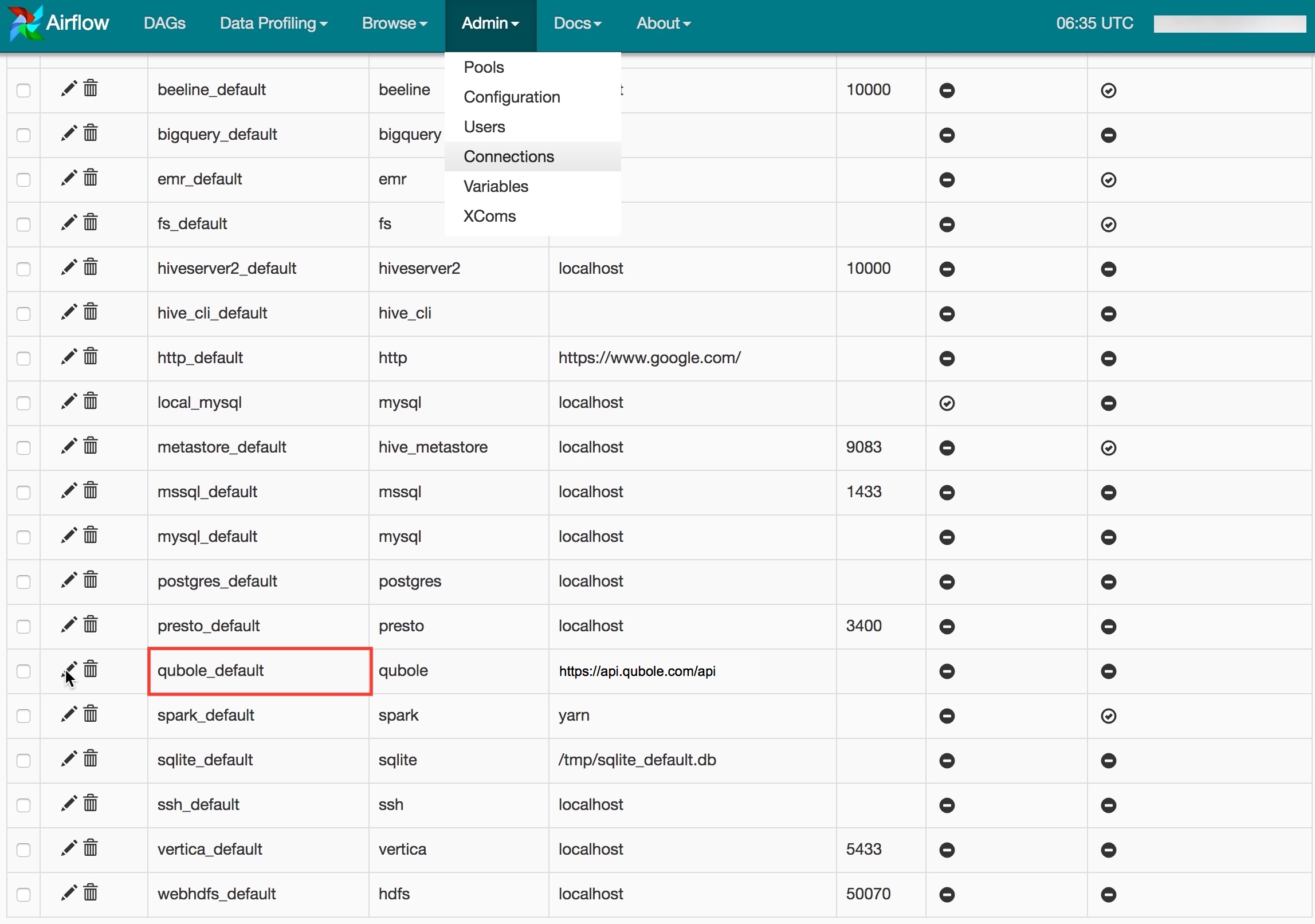Select the bigquery_default row checkbox

23,135
